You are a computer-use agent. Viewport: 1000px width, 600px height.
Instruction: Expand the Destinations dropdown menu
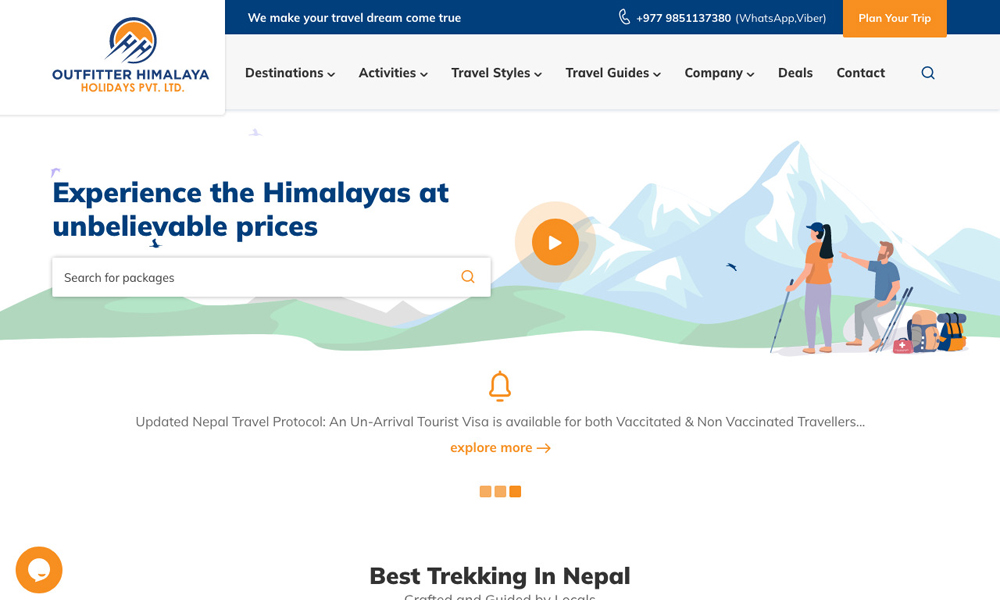[x=289, y=73]
